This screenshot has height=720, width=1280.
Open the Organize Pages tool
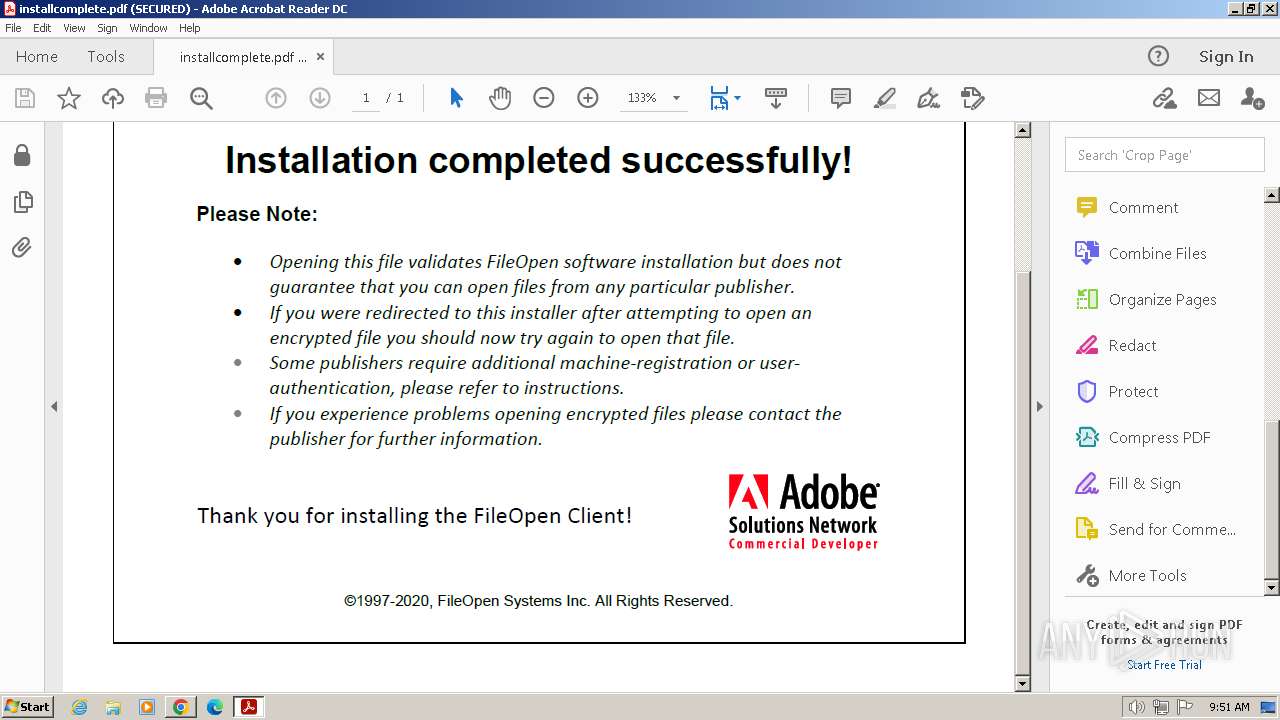click(1164, 300)
